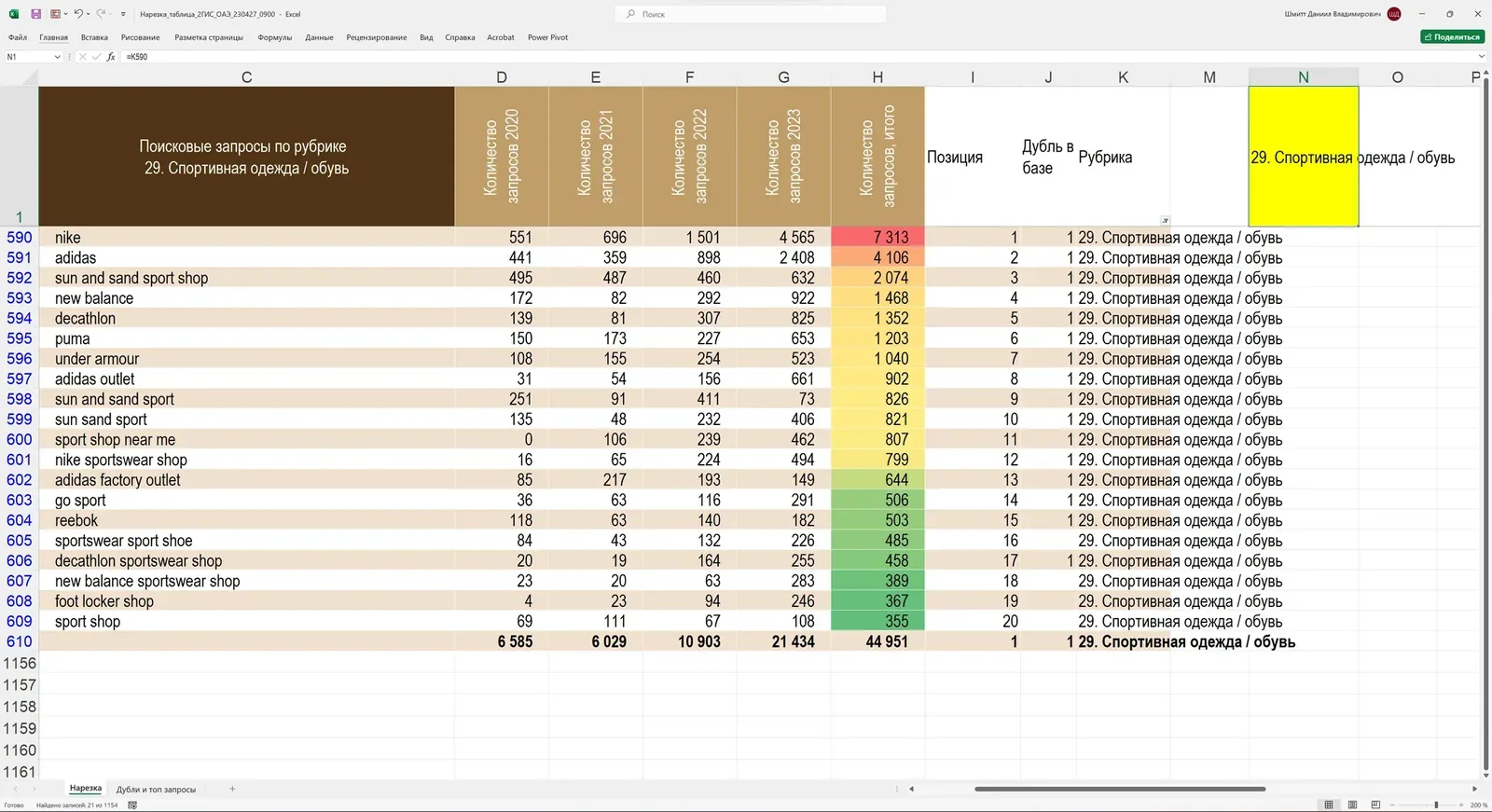Click the total cell 21 434

pyautogui.click(x=783, y=641)
